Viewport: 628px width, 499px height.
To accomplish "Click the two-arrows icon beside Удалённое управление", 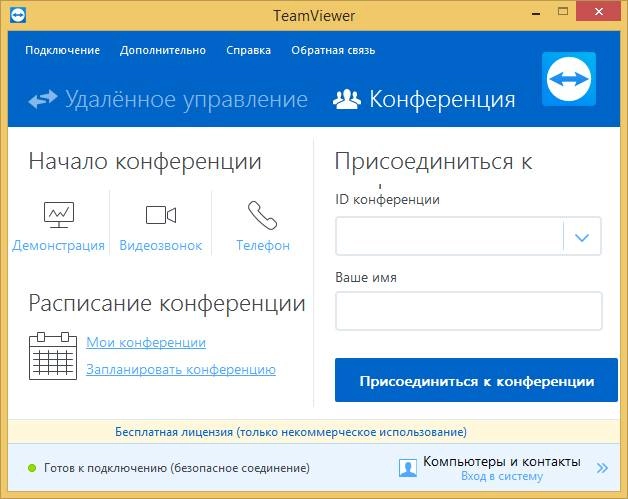I will pos(43,99).
